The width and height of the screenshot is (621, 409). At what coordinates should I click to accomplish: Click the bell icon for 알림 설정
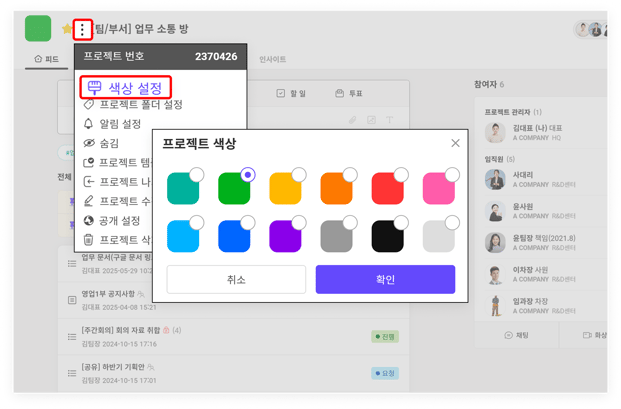tap(89, 124)
